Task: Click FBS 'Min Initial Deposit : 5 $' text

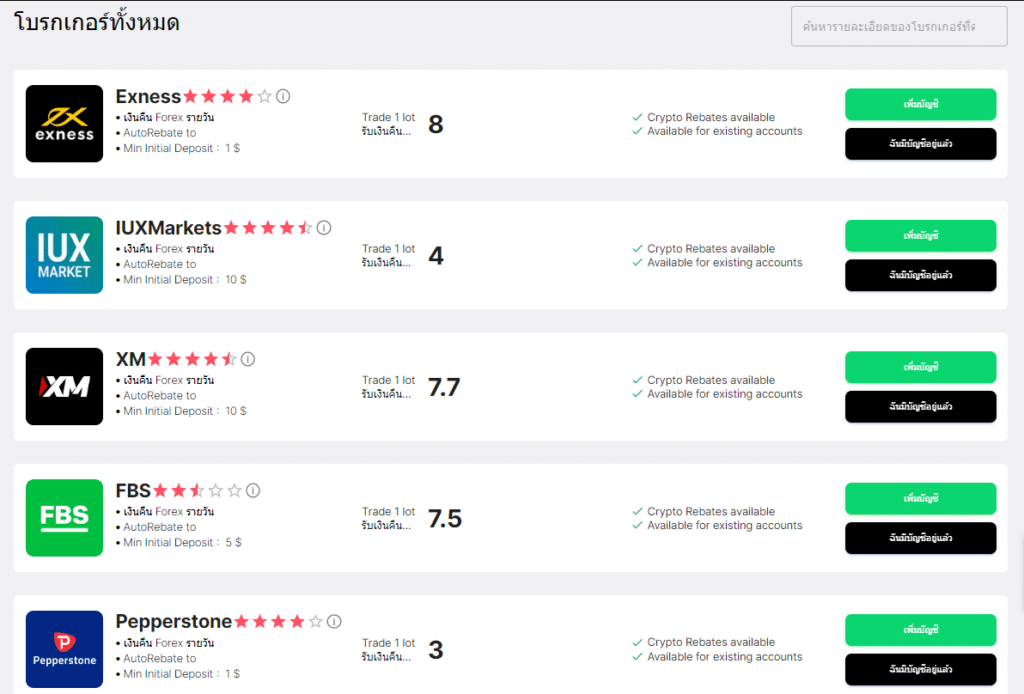Action: 182,543
